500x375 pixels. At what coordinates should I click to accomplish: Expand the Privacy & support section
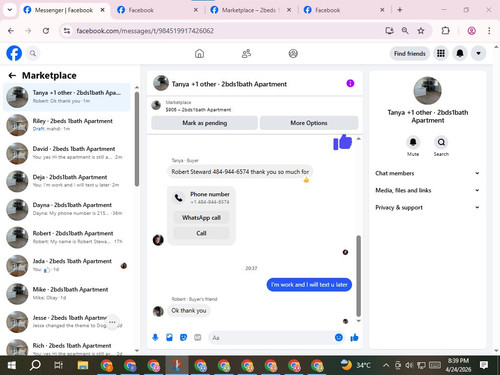coord(427,207)
